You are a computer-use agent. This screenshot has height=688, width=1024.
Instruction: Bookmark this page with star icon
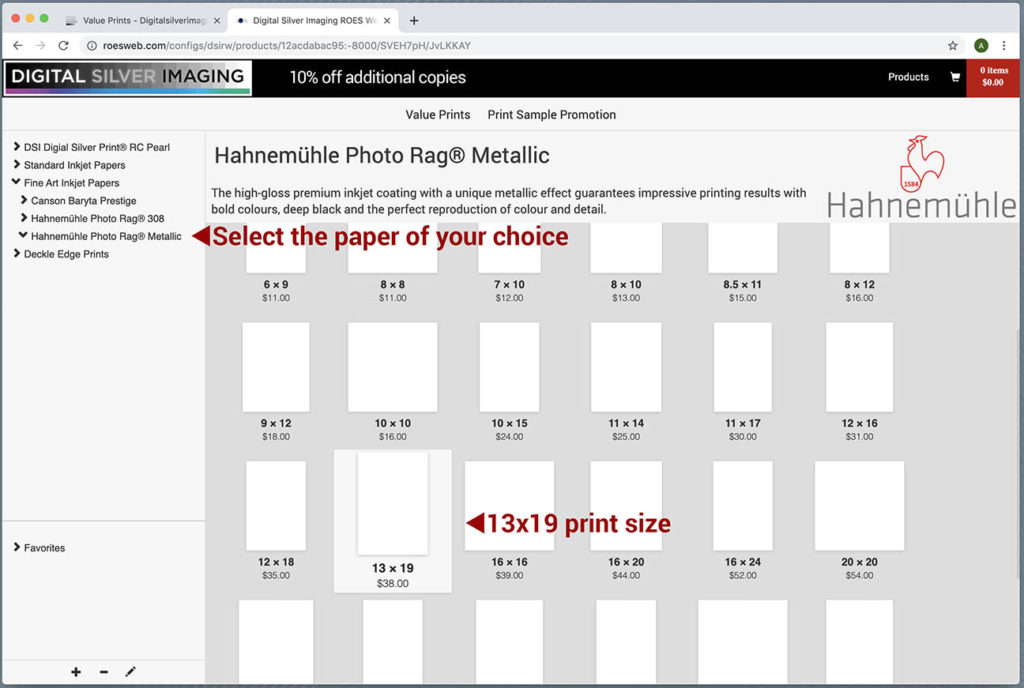(953, 46)
